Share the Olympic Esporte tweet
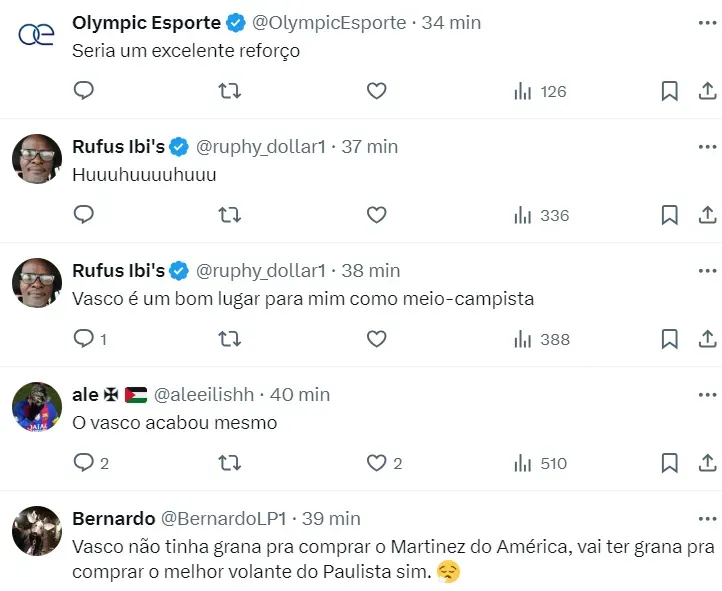 (x=706, y=91)
